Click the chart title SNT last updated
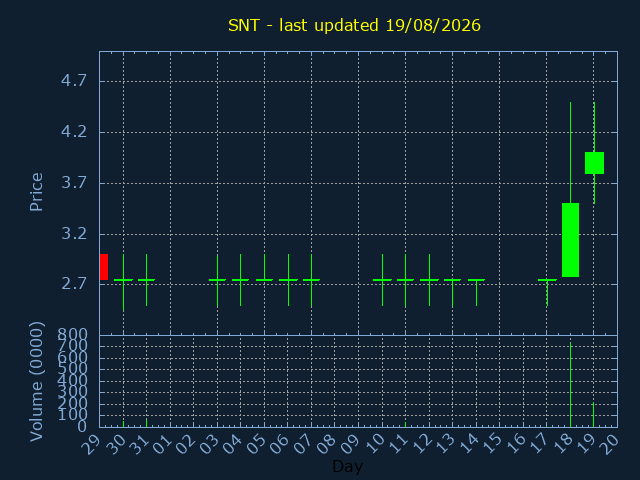640x480 pixels. tap(354, 25)
